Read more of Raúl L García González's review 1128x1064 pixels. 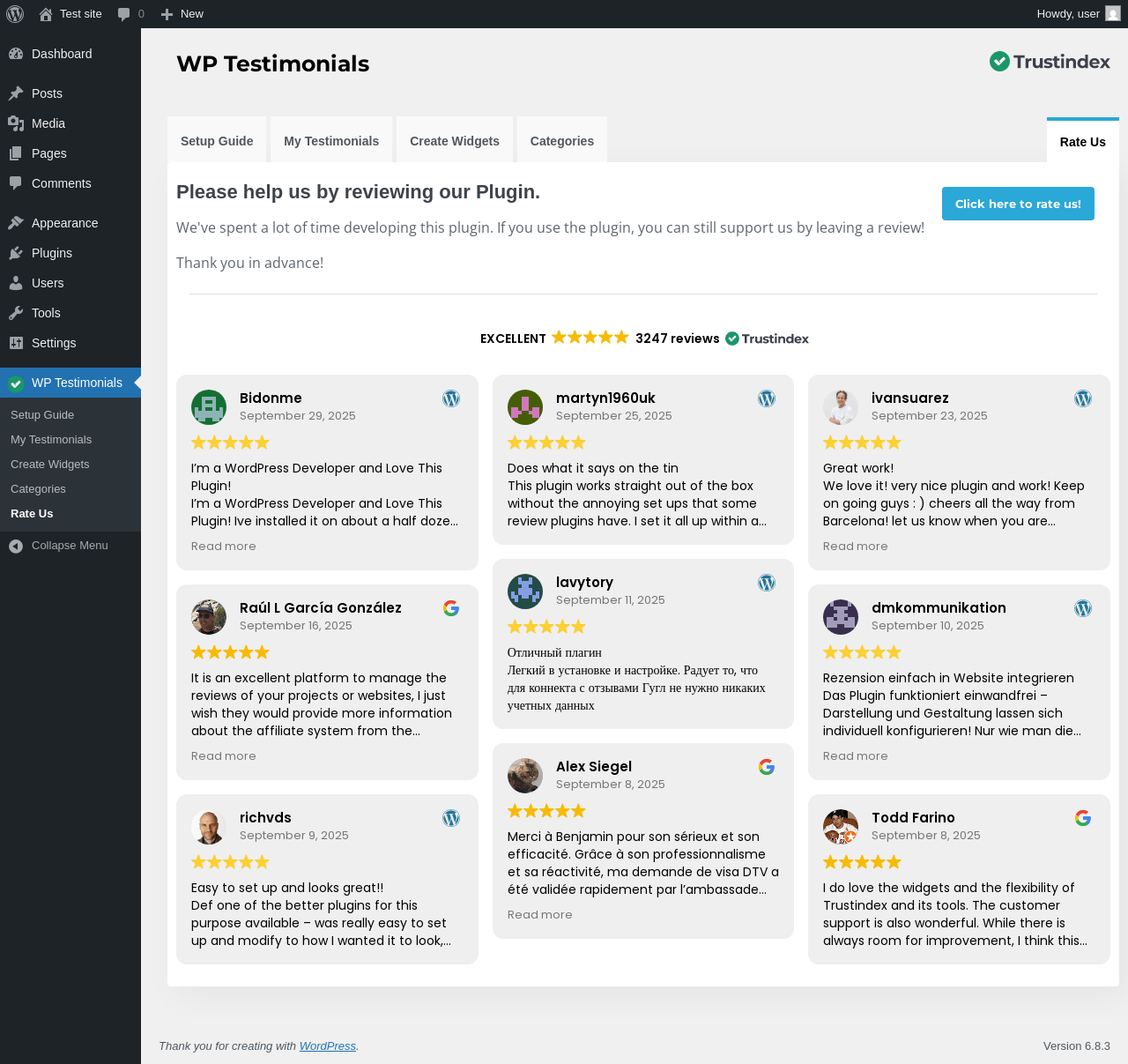point(224,756)
